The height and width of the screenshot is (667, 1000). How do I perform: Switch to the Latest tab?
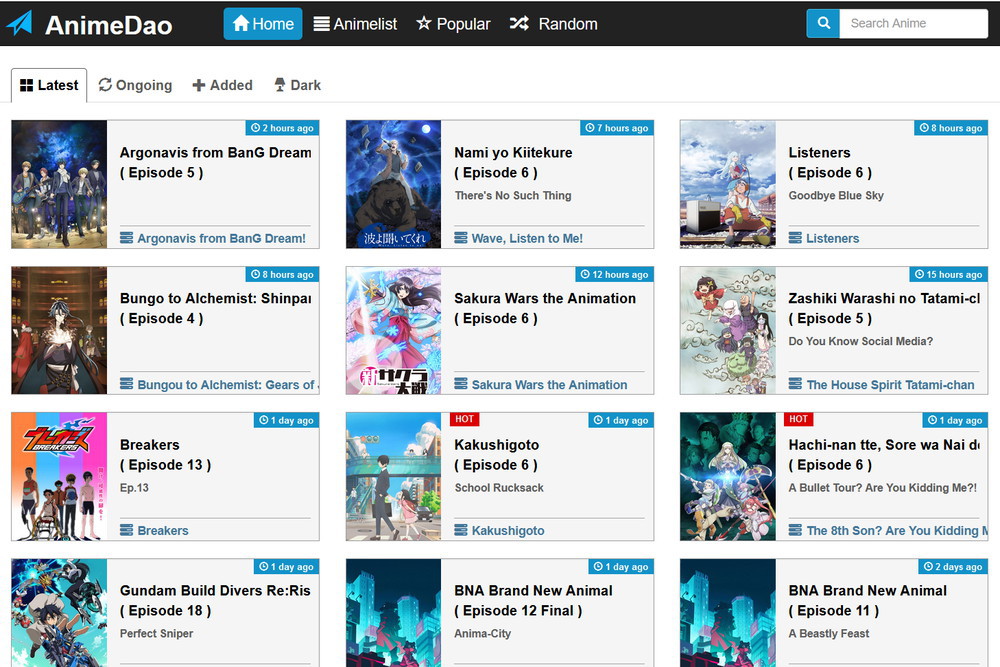[x=49, y=85]
